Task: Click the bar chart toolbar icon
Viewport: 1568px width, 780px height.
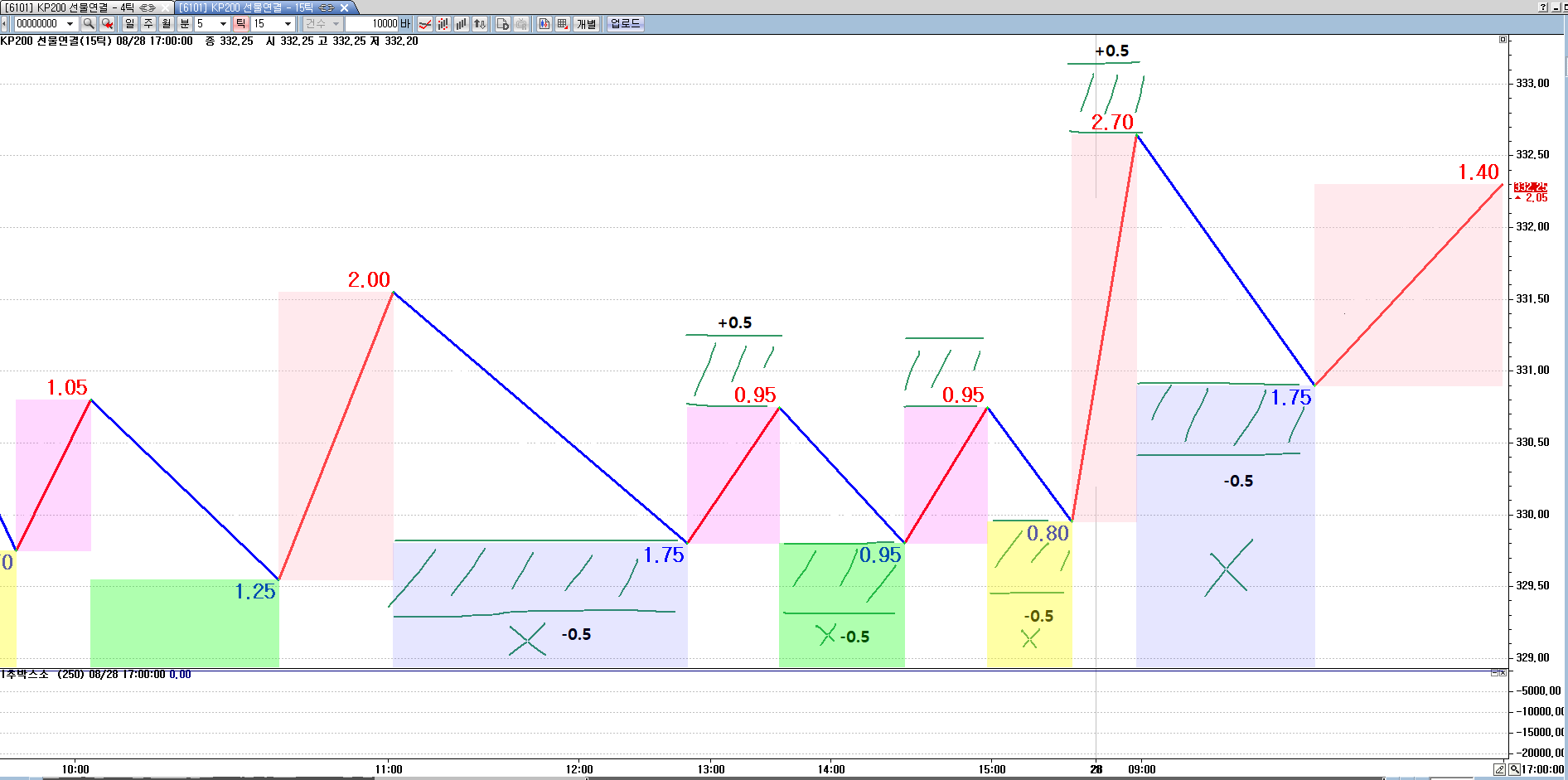Action: click(462, 24)
